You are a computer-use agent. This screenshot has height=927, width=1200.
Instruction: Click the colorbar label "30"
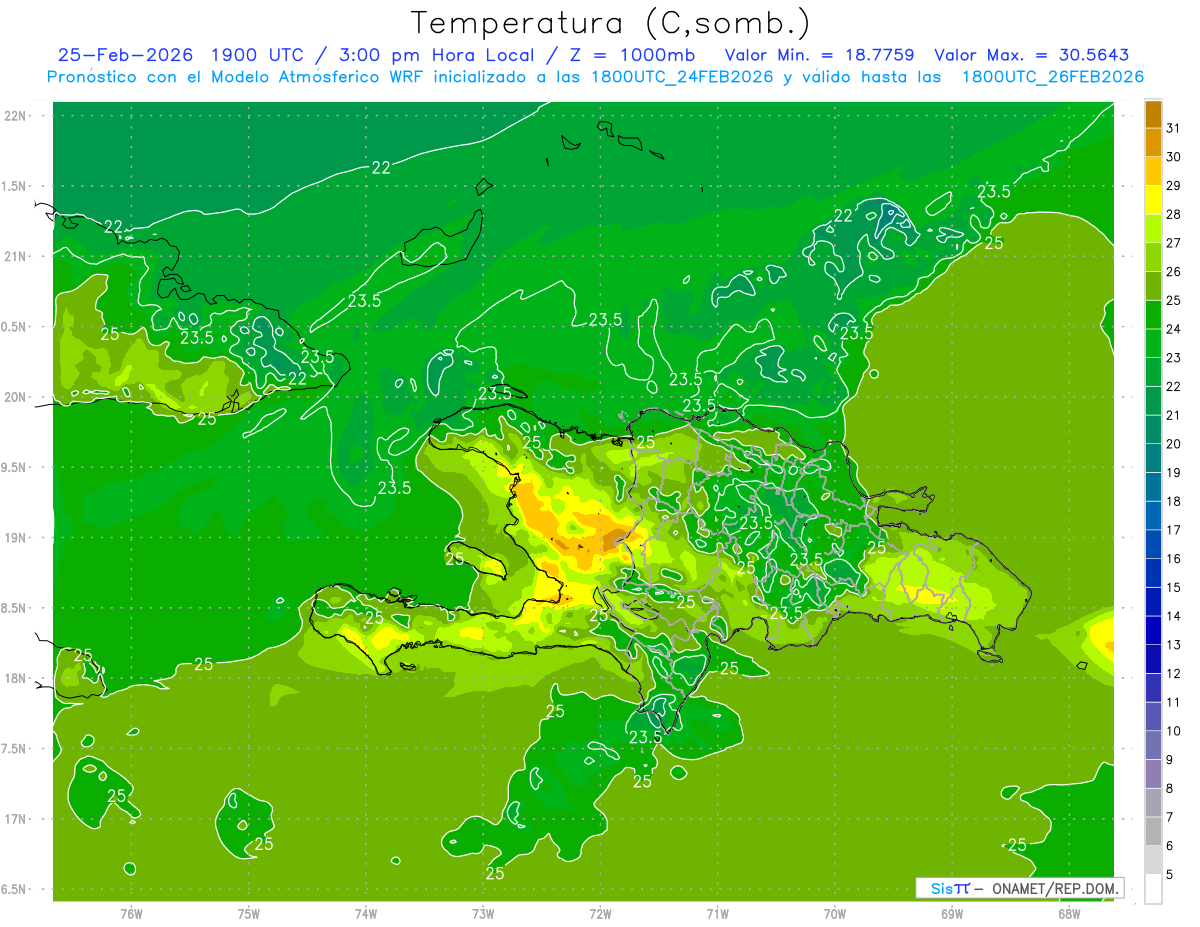1174,157
